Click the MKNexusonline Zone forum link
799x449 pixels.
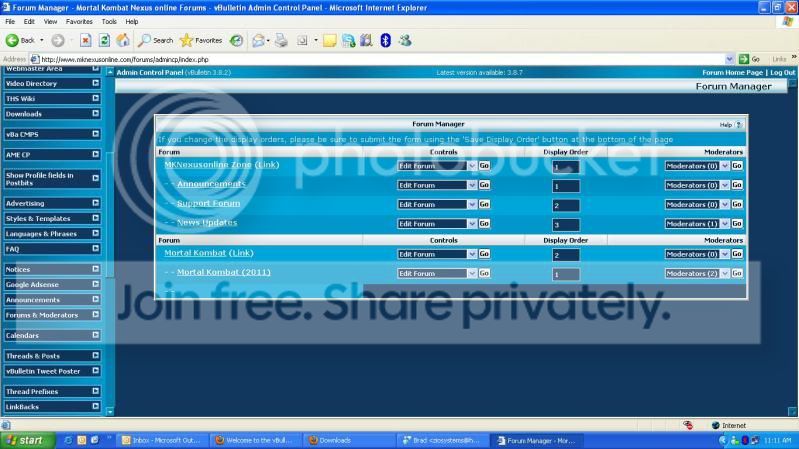coord(222,165)
